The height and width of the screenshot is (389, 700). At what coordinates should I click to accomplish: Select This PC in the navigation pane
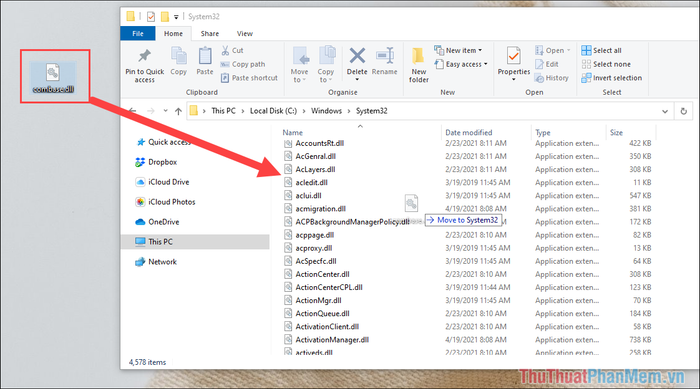(x=195, y=242)
